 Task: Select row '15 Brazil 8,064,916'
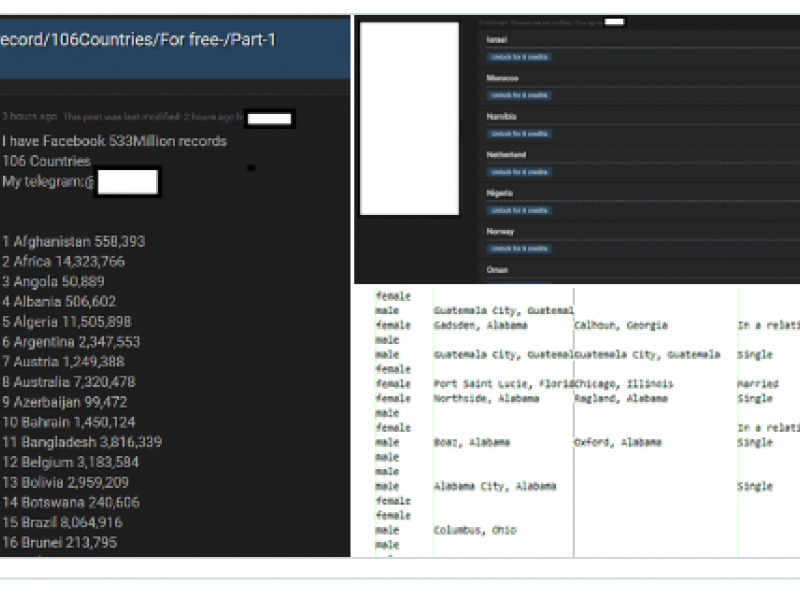62,522
